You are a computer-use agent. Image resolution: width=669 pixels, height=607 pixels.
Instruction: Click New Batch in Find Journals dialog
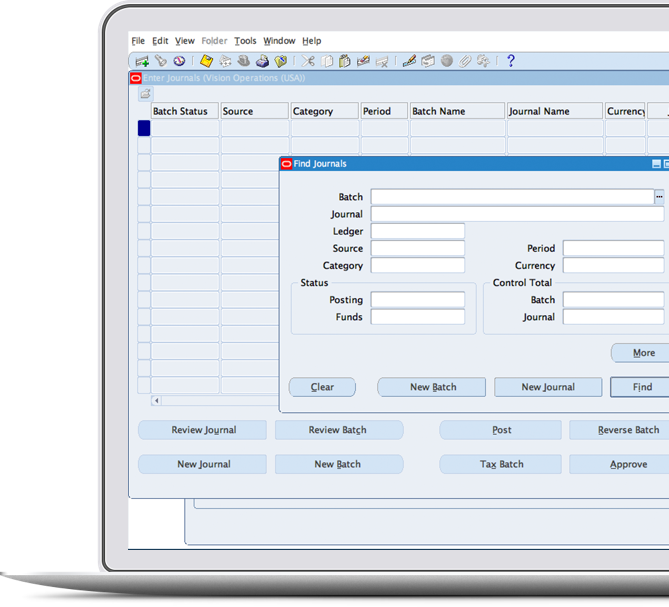431,387
